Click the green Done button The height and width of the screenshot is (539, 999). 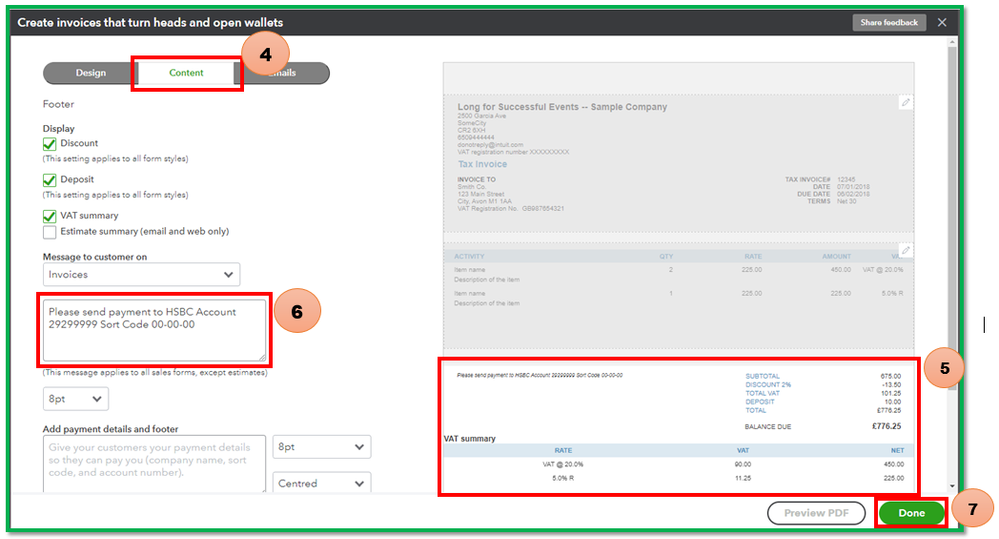[x=911, y=513]
